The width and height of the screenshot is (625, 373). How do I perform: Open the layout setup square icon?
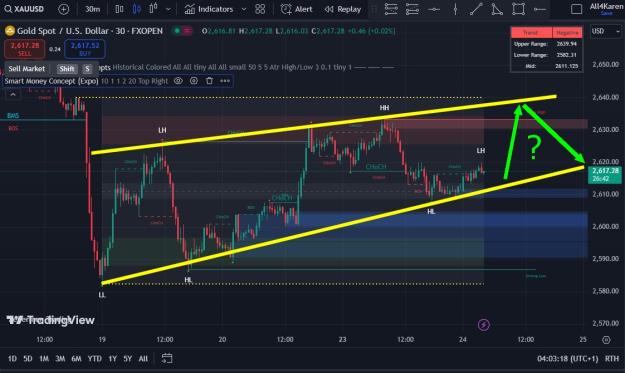tap(576, 9)
